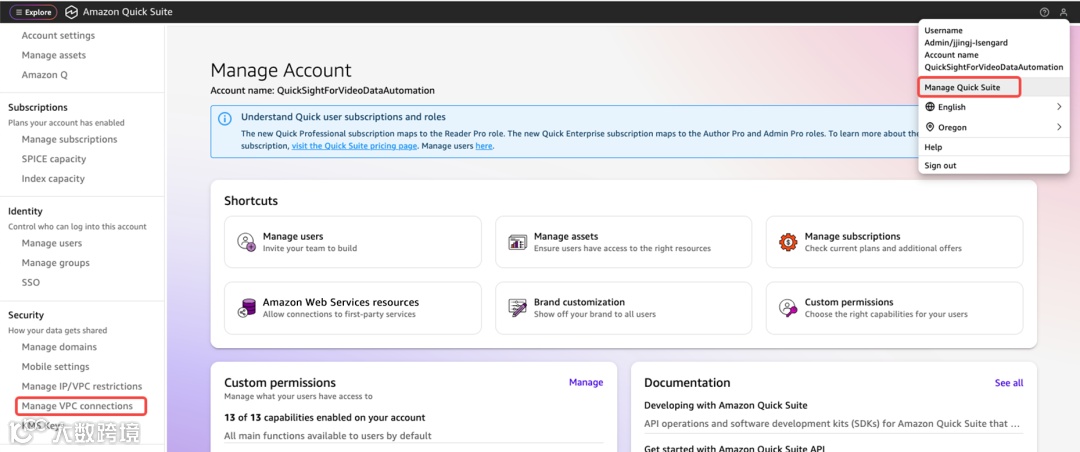The width and height of the screenshot is (1080, 452).
Task: Click the Custom permissions shortcut icon
Action: click(788, 308)
